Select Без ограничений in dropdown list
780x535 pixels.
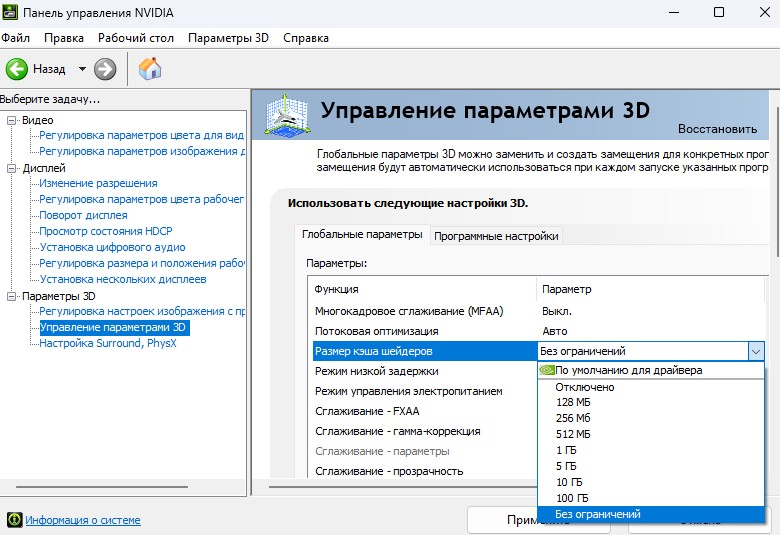pos(651,514)
